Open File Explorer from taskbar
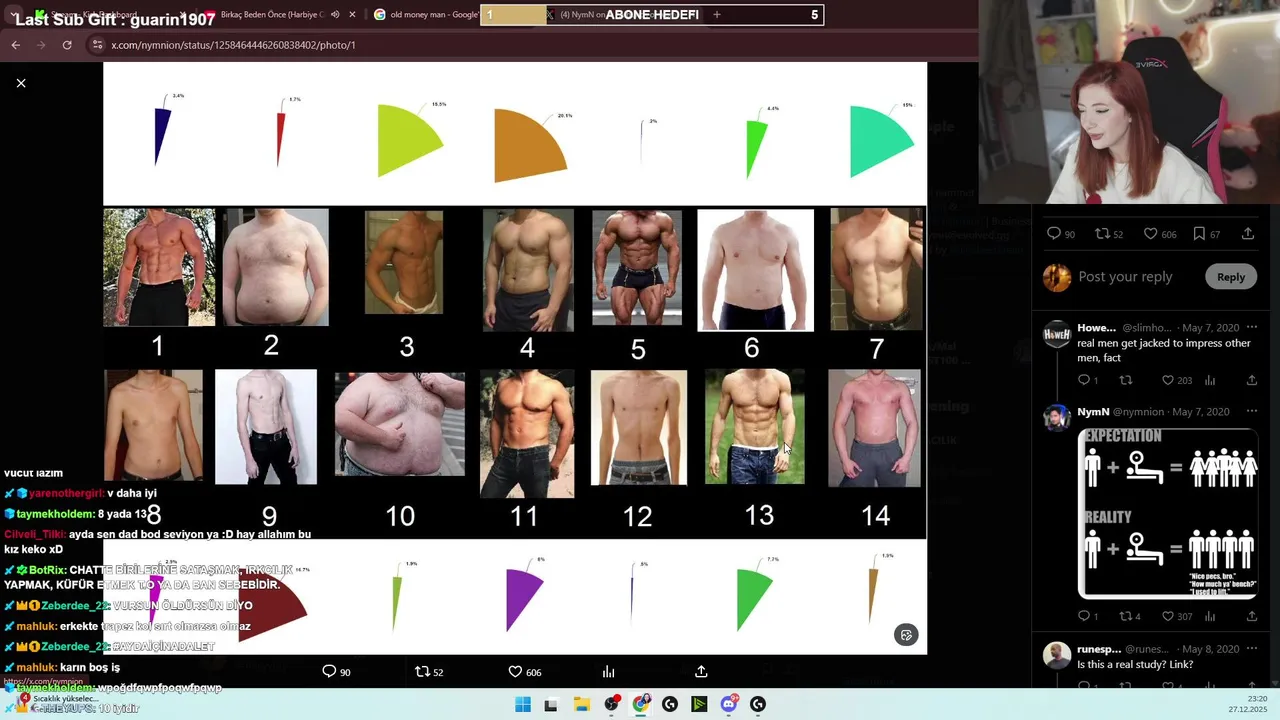 [x=581, y=704]
